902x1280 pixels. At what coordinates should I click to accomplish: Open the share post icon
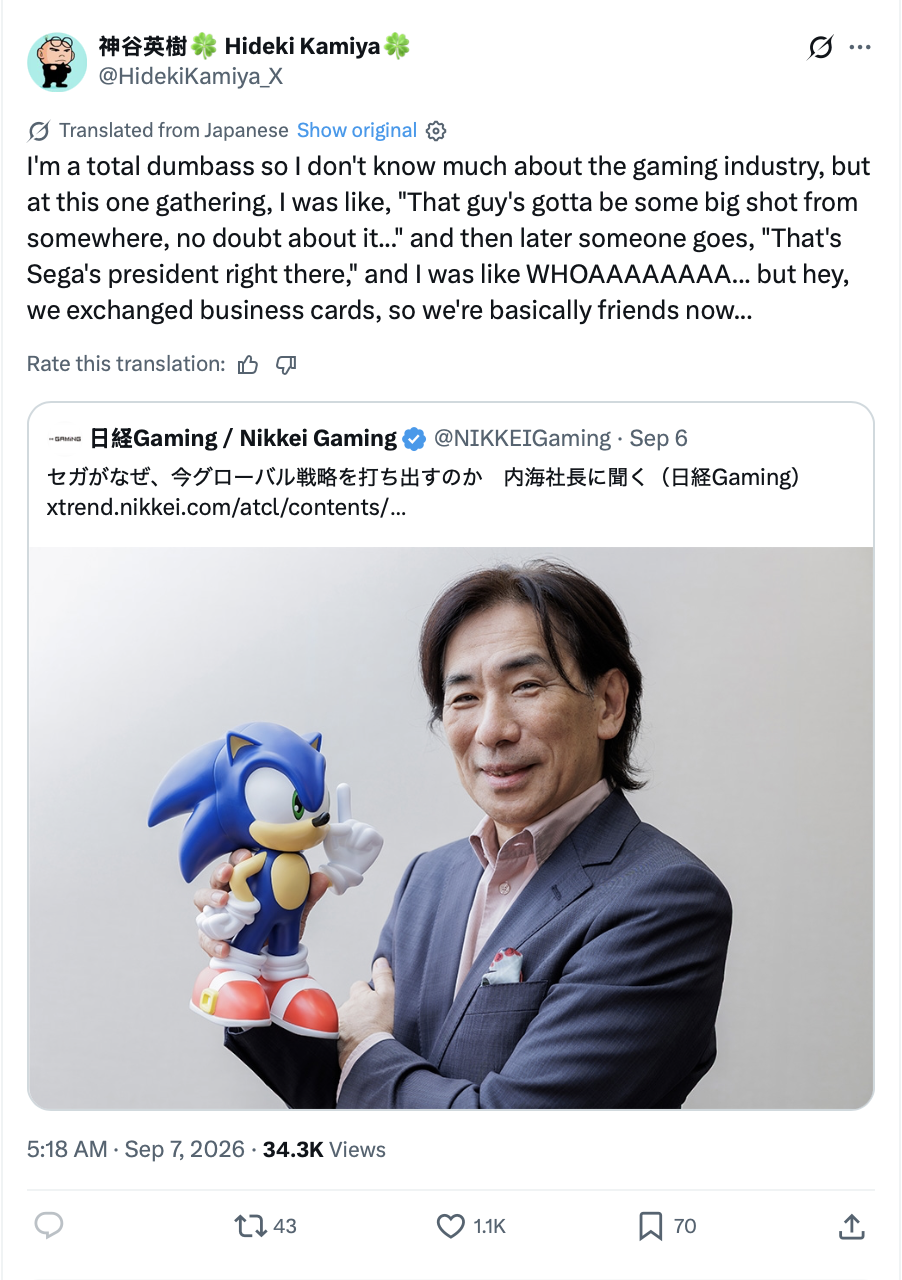[x=851, y=1226]
